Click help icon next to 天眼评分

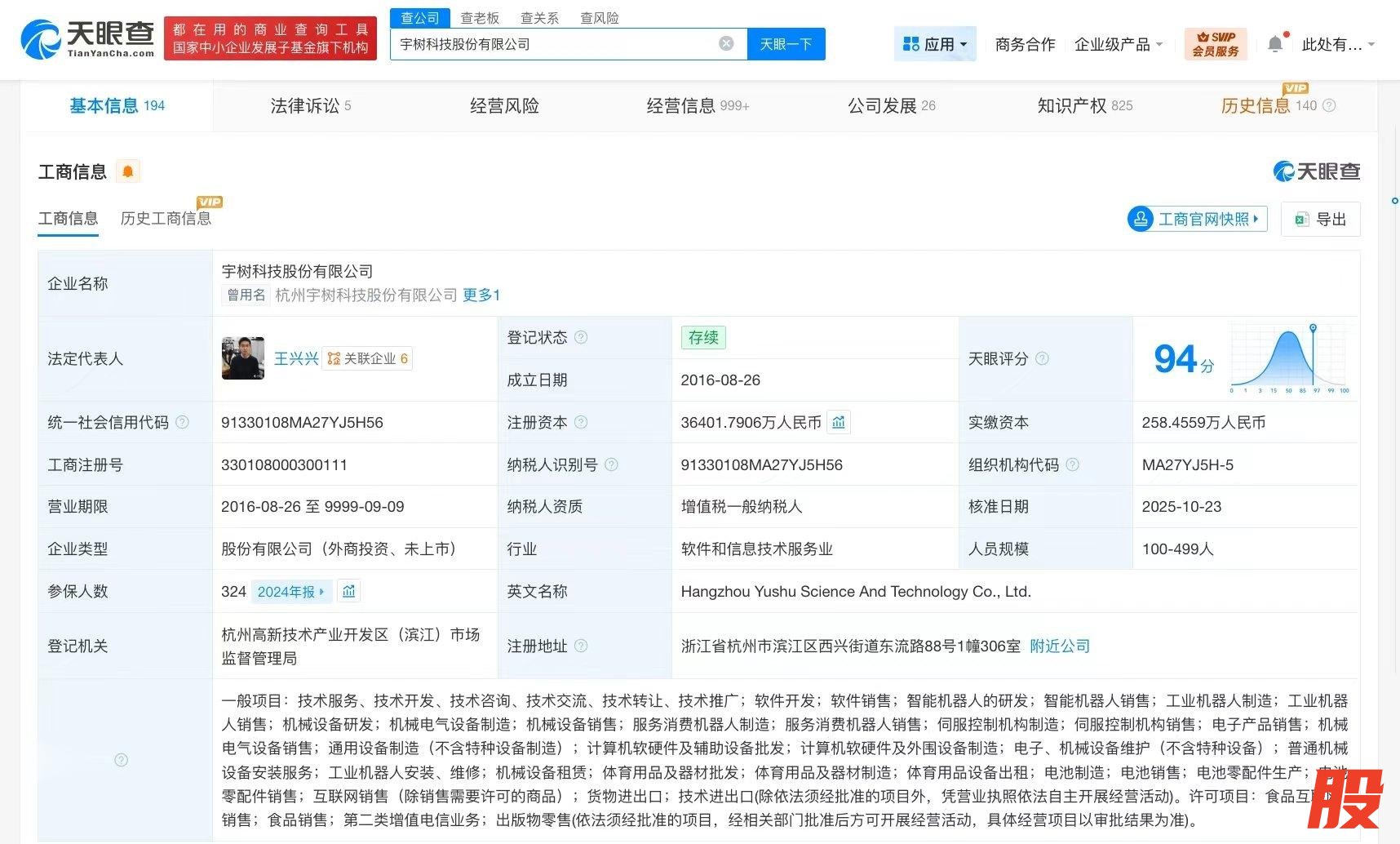point(1042,358)
